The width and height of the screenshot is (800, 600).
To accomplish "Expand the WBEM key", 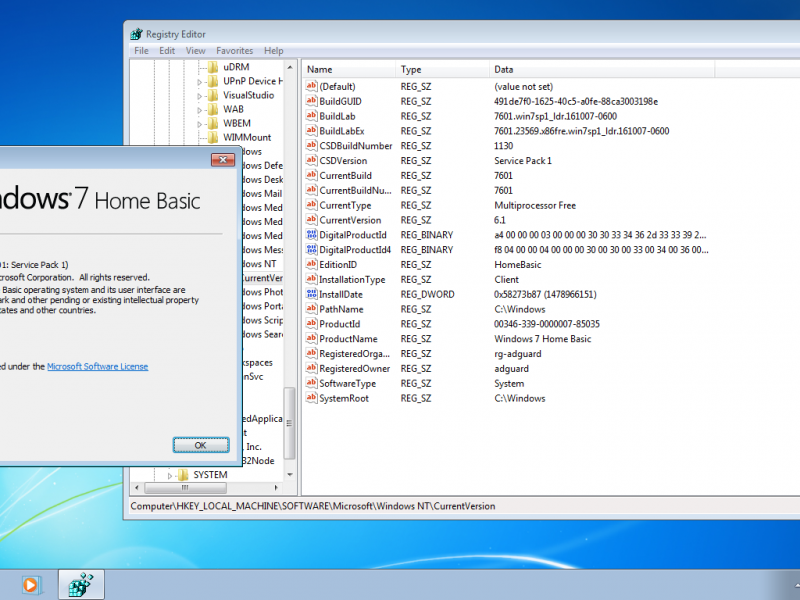I will click(x=199, y=123).
